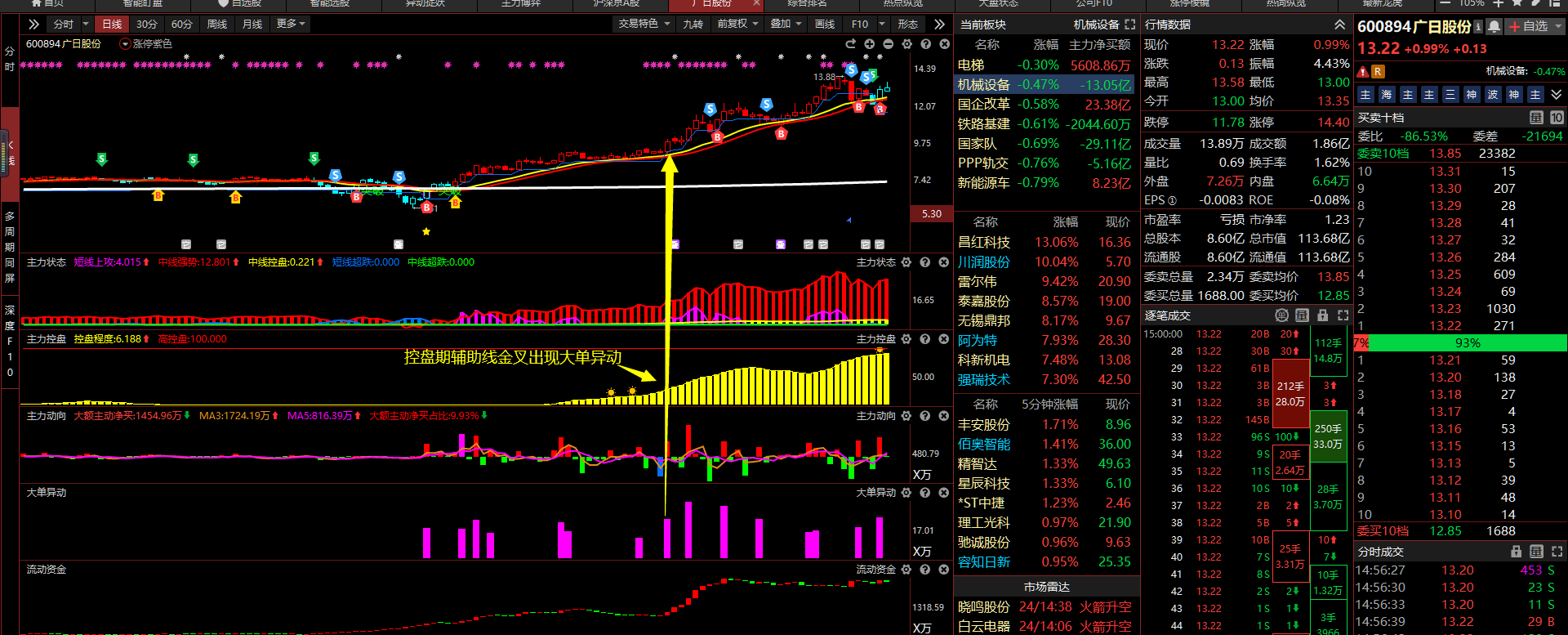The width and height of the screenshot is (1568, 635).
Task: Switch to the 日线 period tab
Action: 112,25
